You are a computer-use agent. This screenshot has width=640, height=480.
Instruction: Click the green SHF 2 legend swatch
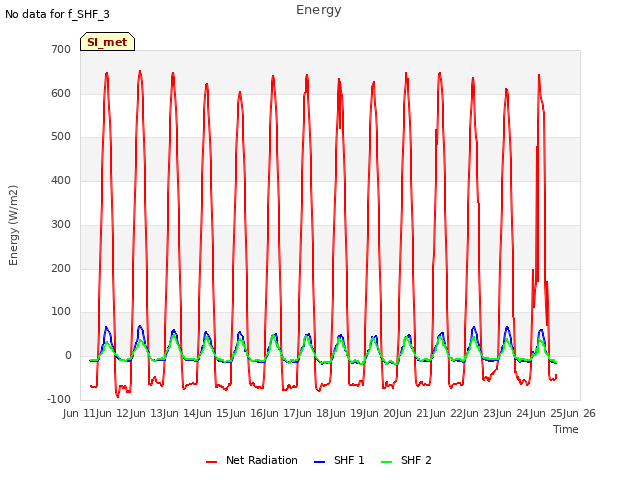[x=386, y=462]
